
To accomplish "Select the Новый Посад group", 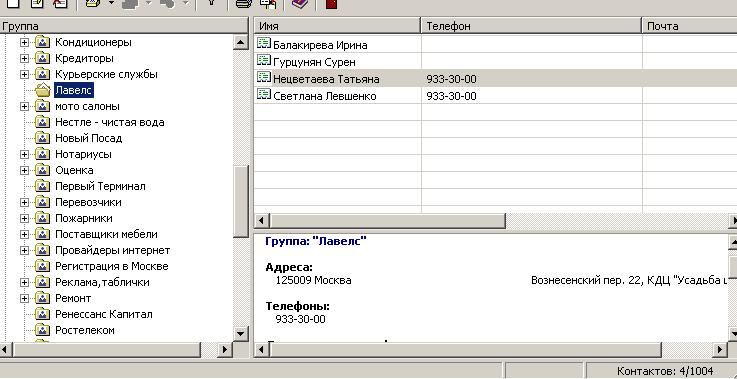I will (88, 138).
